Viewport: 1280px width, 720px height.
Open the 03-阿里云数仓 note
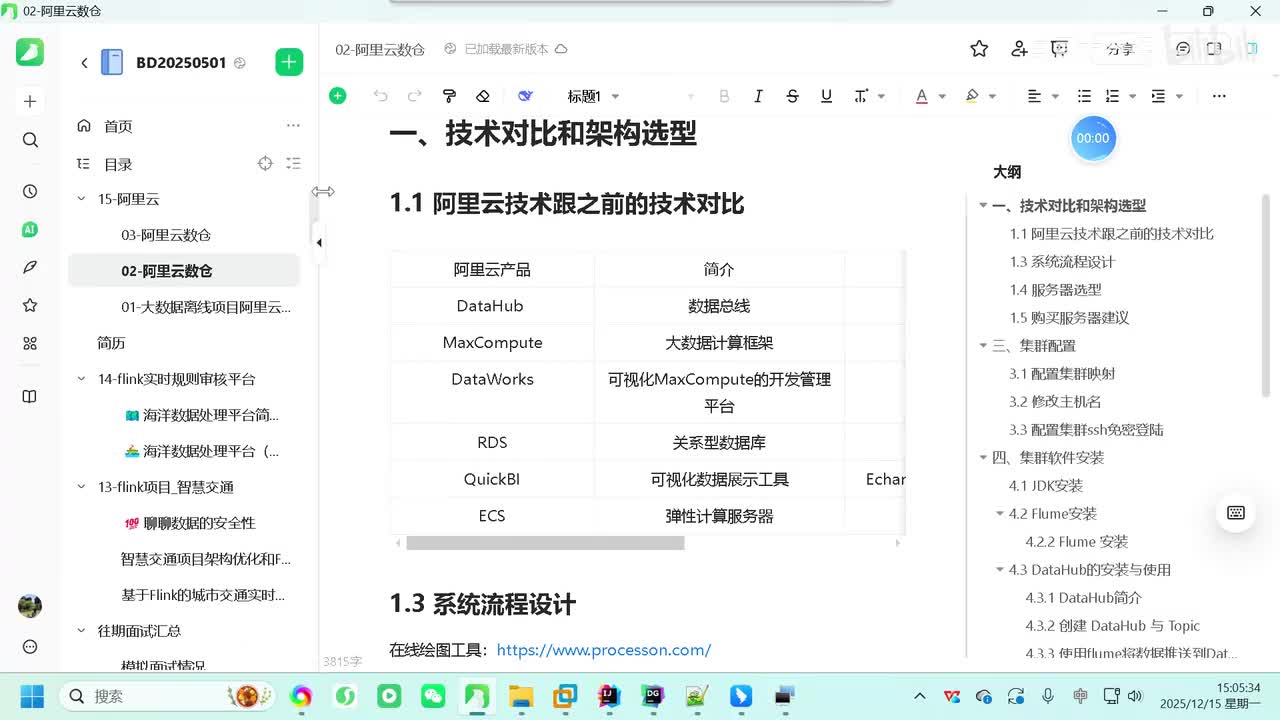(x=166, y=235)
